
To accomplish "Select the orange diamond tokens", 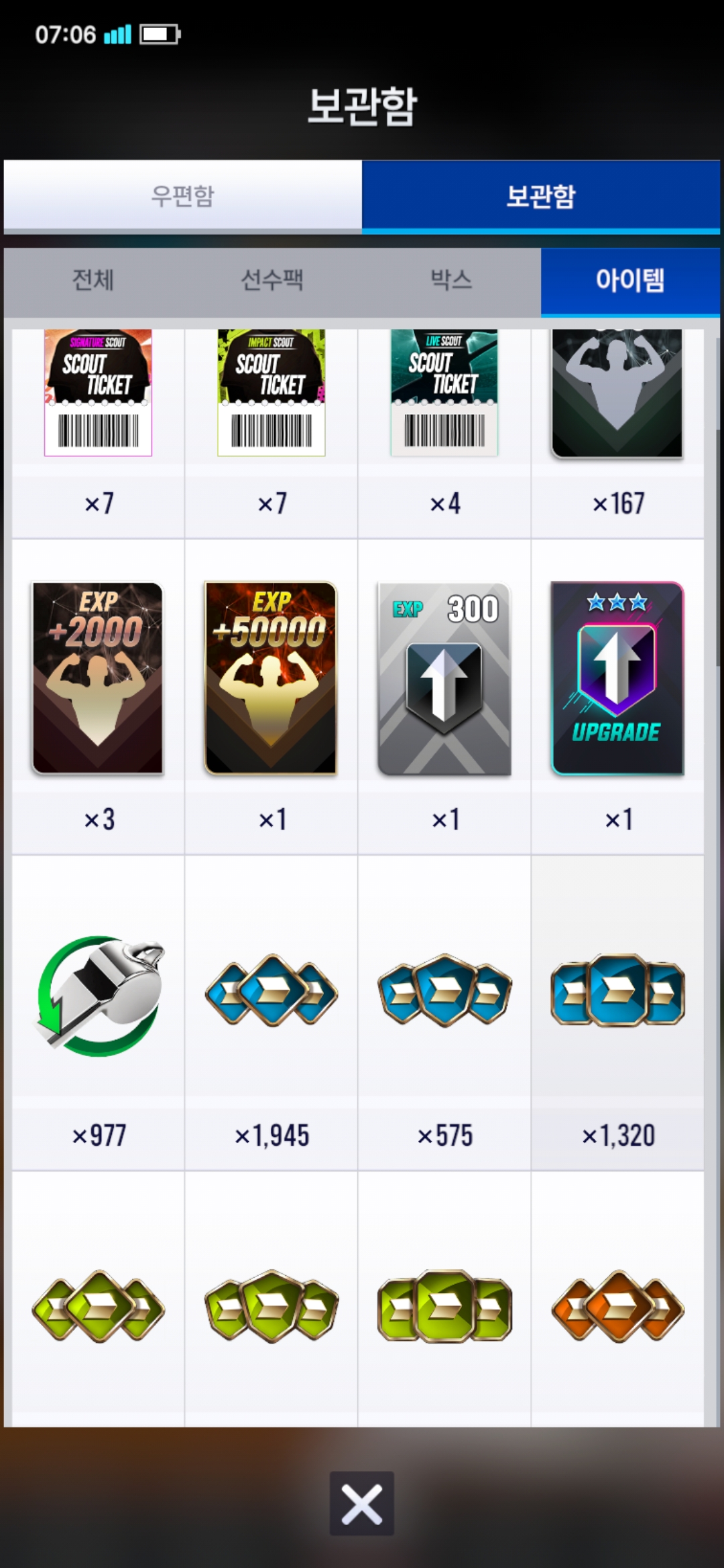I will coord(617,1306).
